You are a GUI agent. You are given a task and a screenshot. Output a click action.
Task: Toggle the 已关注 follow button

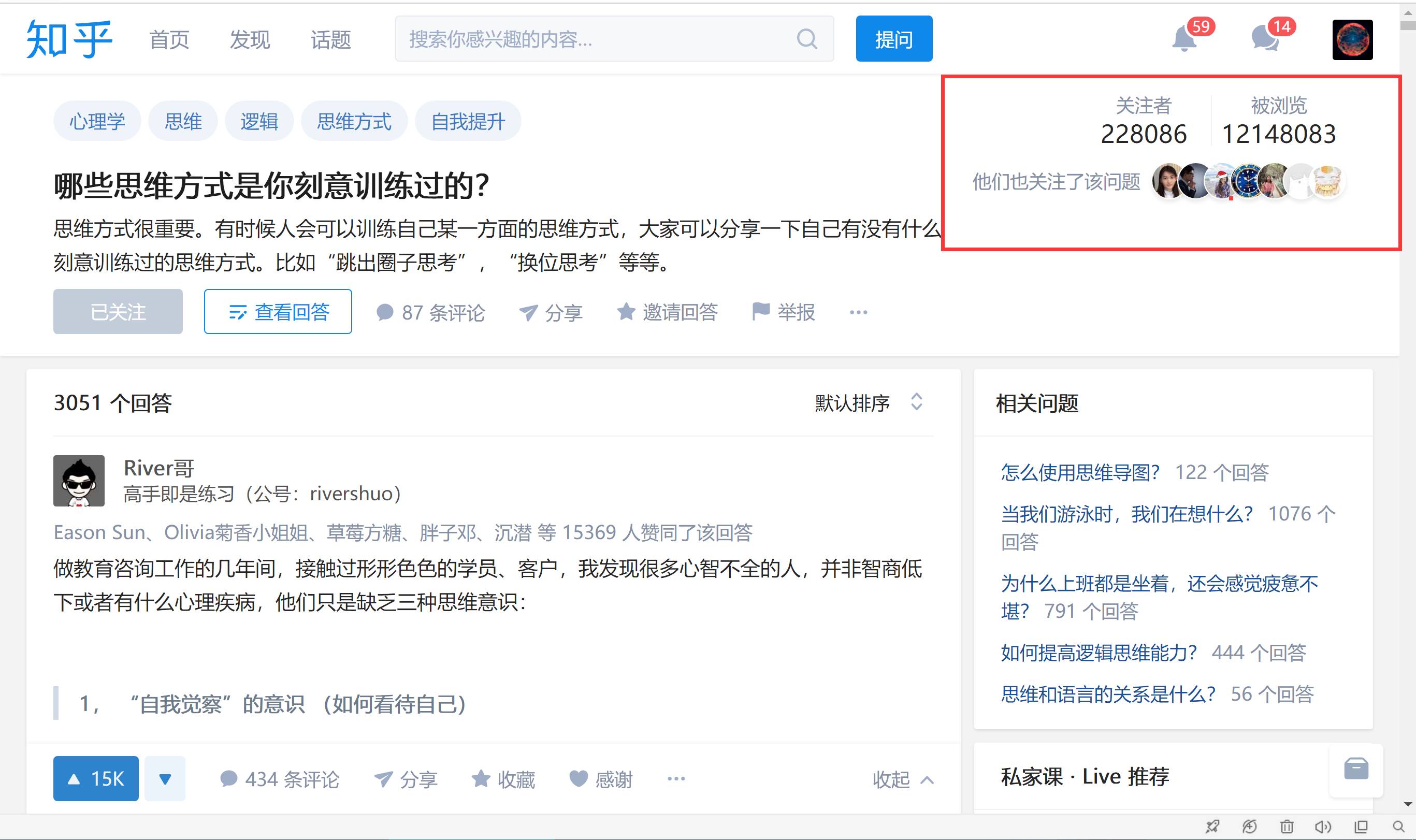coord(118,311)
